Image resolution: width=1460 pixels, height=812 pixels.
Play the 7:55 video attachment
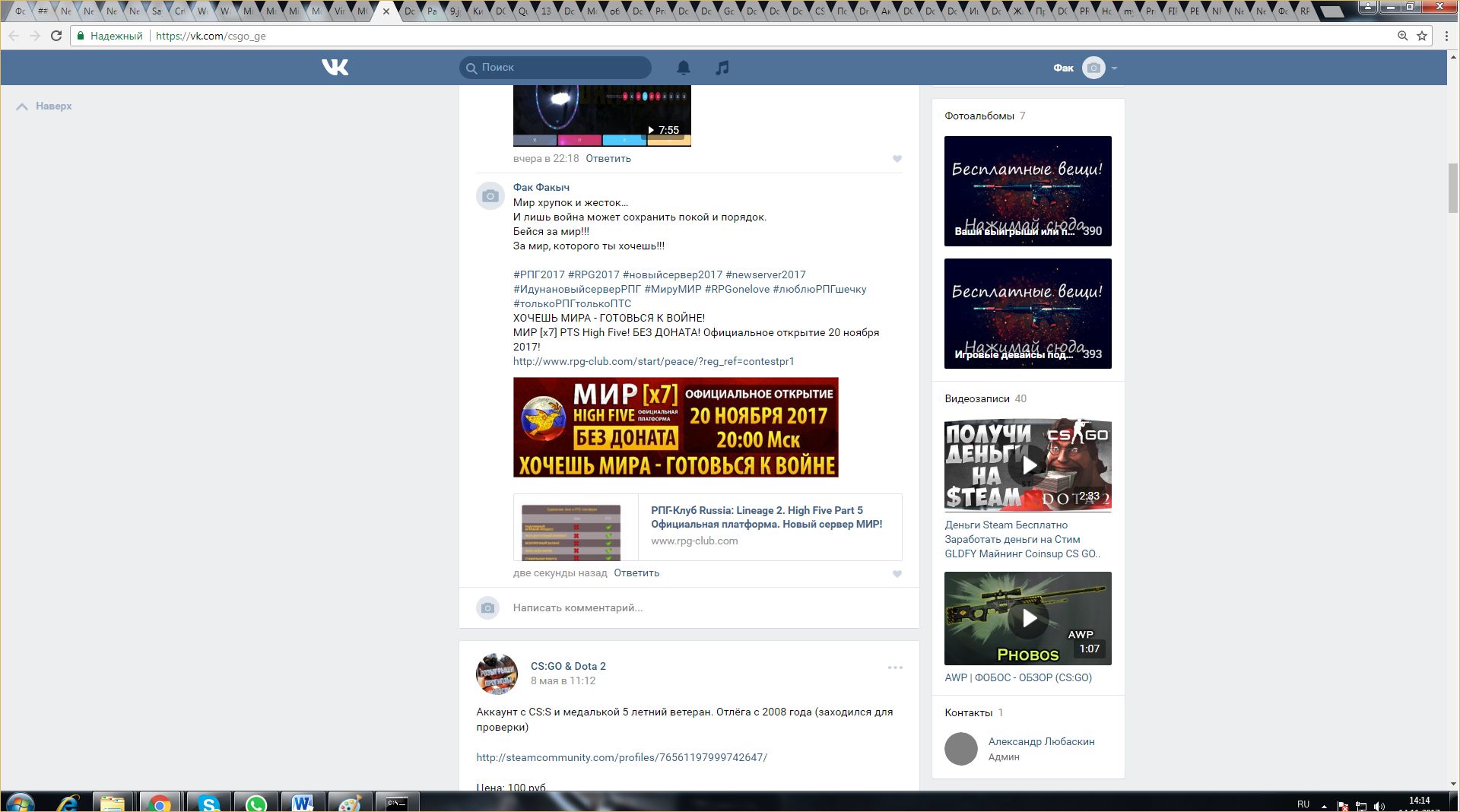tap(601, 116)
